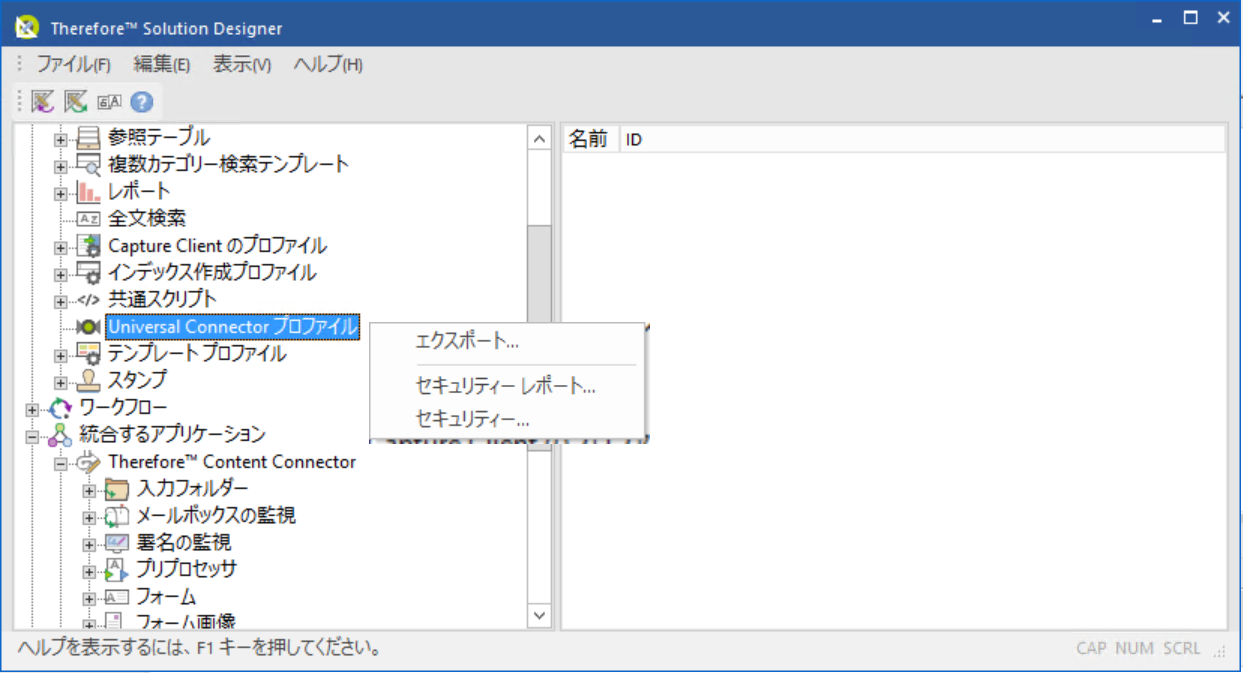Collapse the 統合するアプリケーション node
Image resolution: width=1243 pixels, height=673 pixels.
(x=32, y=436)
